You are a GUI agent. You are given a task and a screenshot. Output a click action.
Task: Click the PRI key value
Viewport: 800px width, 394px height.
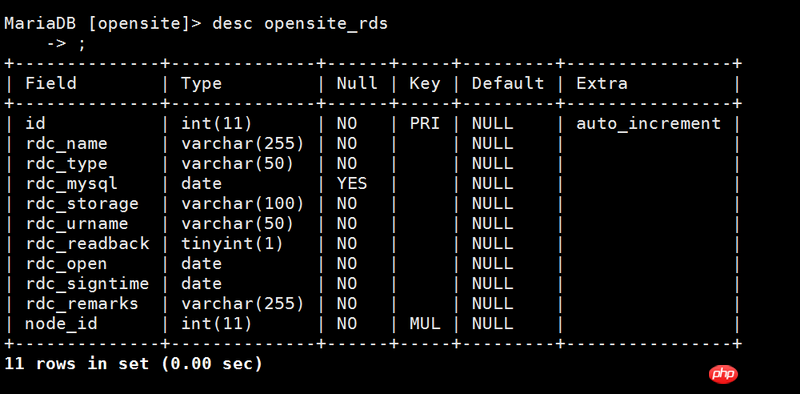(424, 124)
